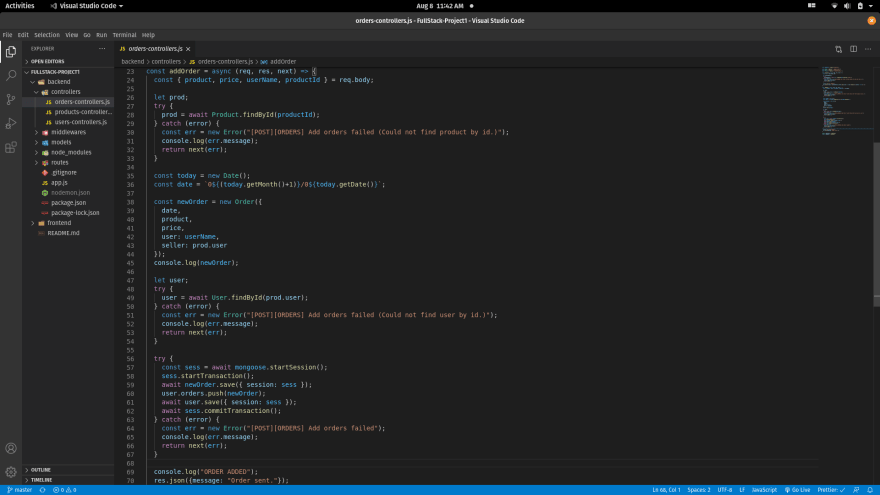Open package.json file

68,203
